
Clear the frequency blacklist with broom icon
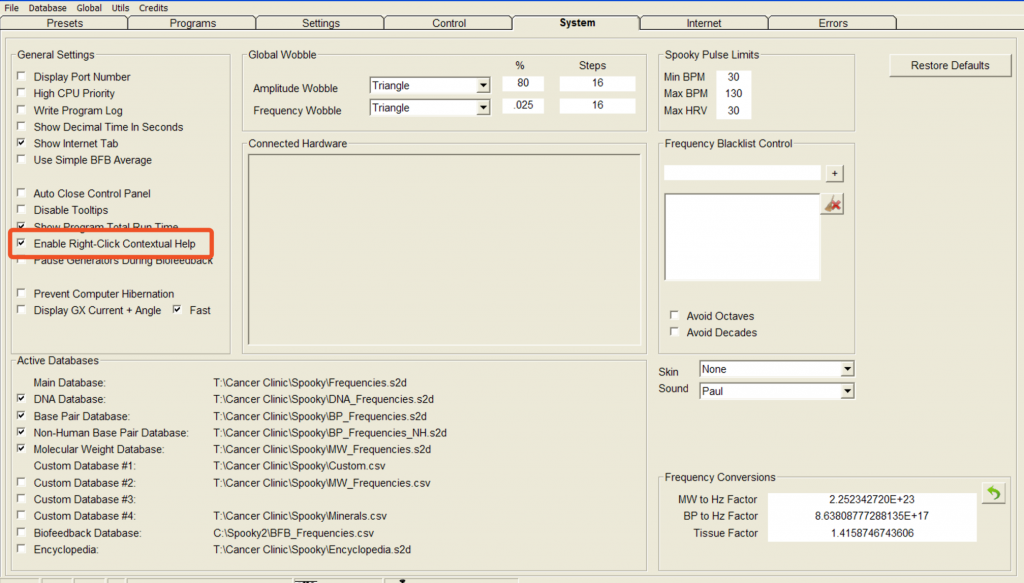pyautogui.click(x=832, y=204)
